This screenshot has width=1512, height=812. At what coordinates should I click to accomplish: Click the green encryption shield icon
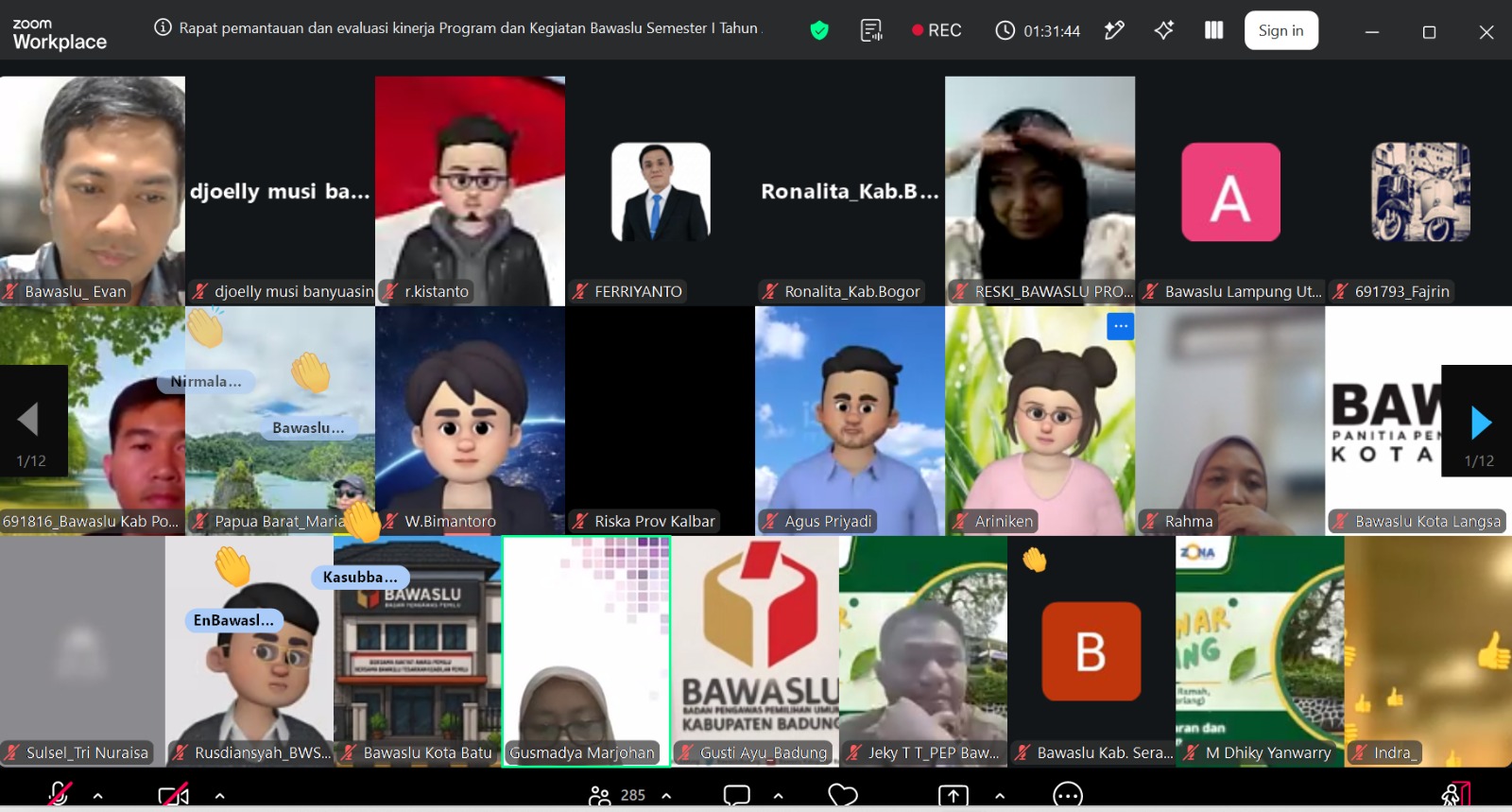click(819, 30)
